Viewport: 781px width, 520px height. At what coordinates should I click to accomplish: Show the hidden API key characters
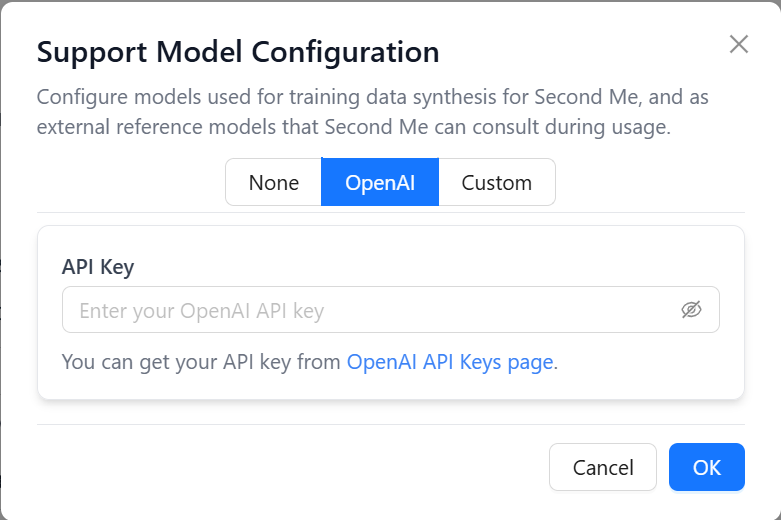click(x=691, y=310)
